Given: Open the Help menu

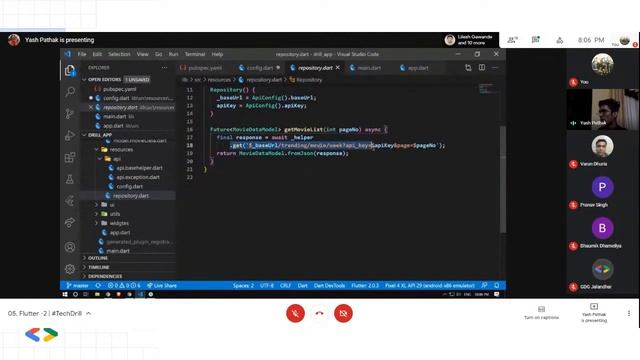Looking at the screenshot, I should (x=217, y=54).
